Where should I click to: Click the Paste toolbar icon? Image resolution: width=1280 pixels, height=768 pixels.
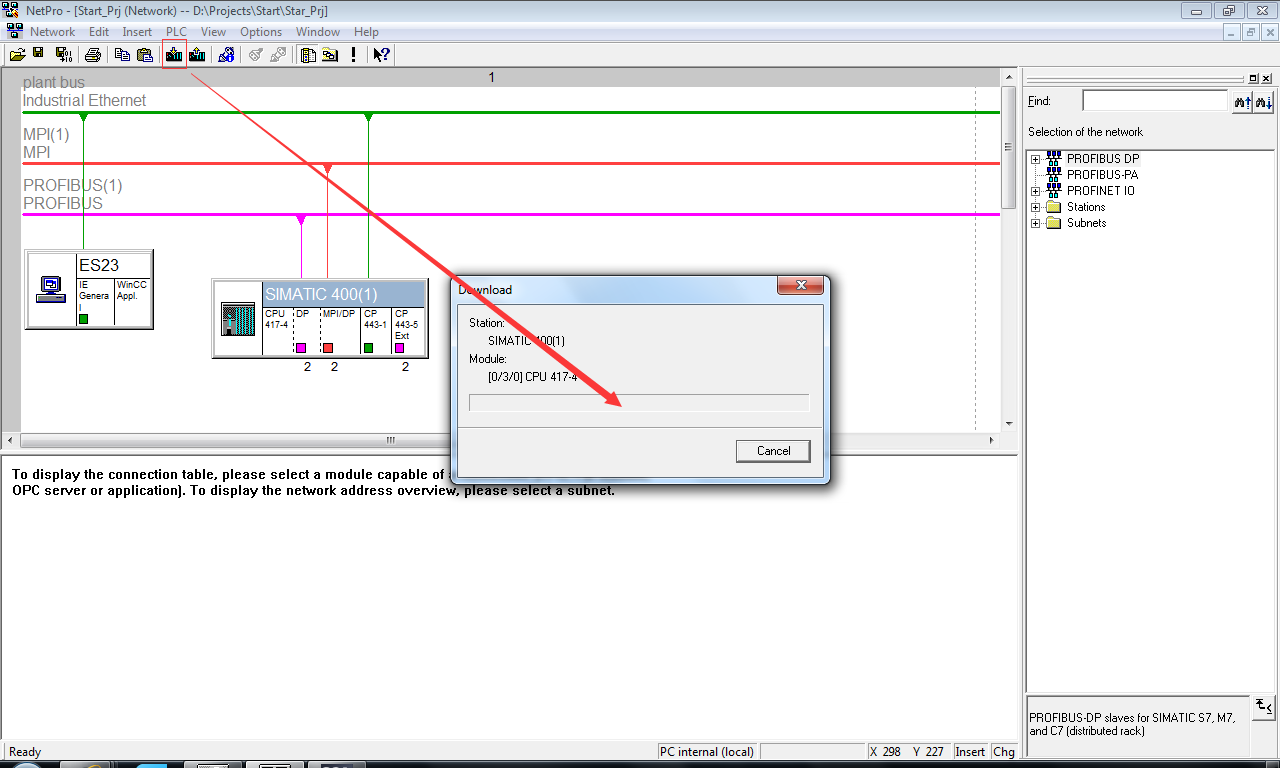coord(145,54)
